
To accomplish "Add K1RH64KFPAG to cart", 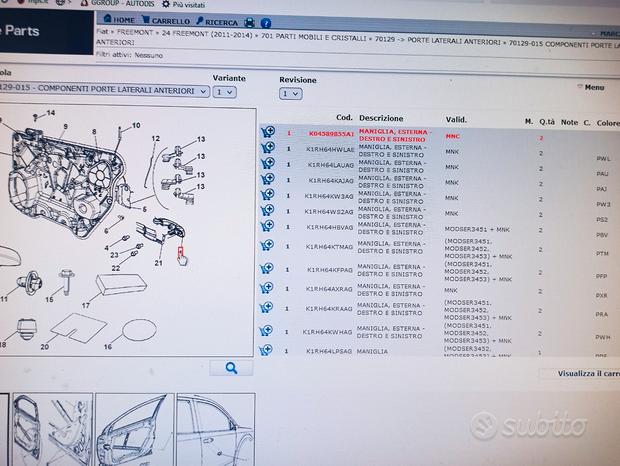I will pos(267,268).
